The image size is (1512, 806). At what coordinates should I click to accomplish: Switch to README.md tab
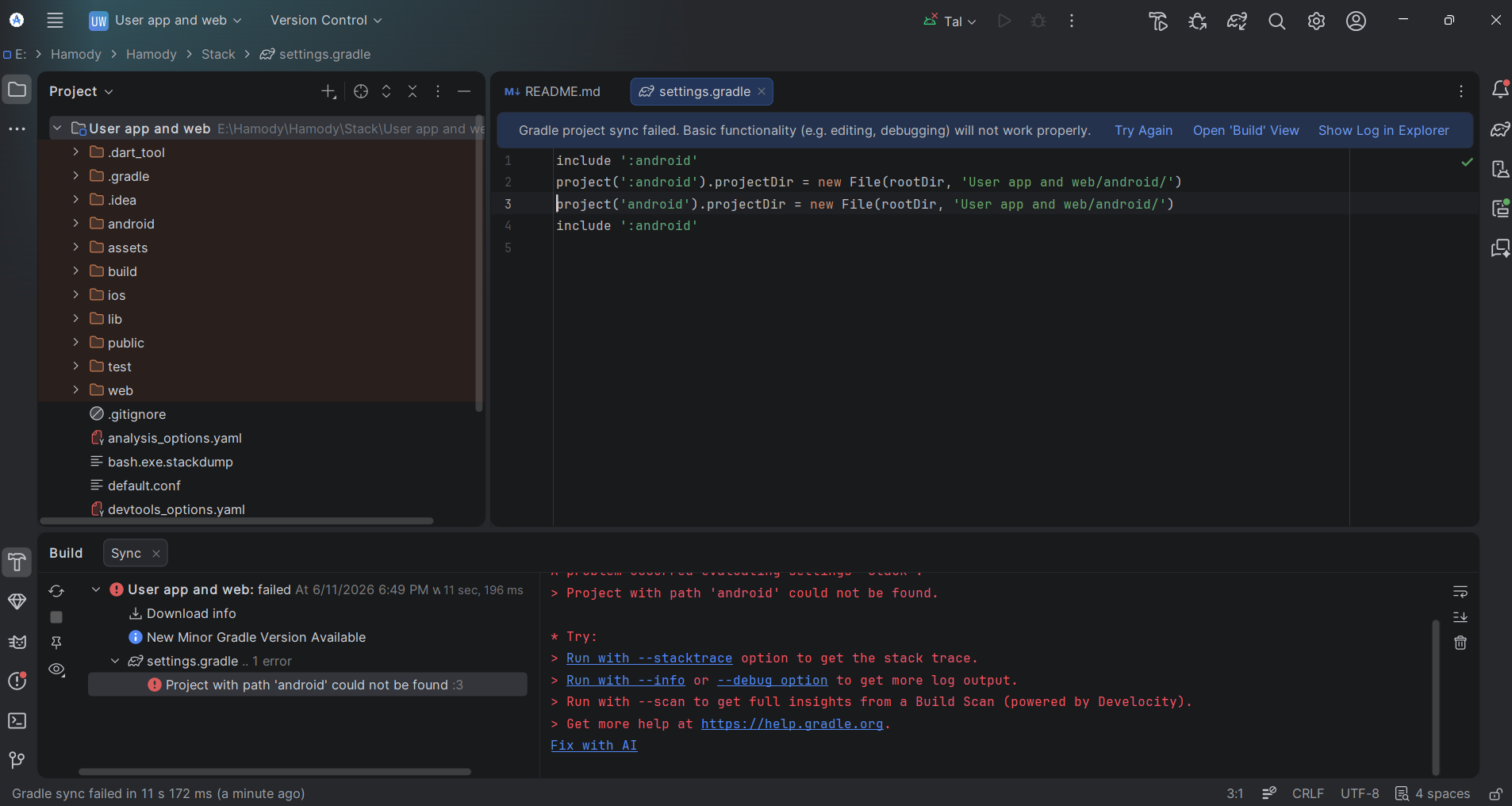[x=553, y=91]
